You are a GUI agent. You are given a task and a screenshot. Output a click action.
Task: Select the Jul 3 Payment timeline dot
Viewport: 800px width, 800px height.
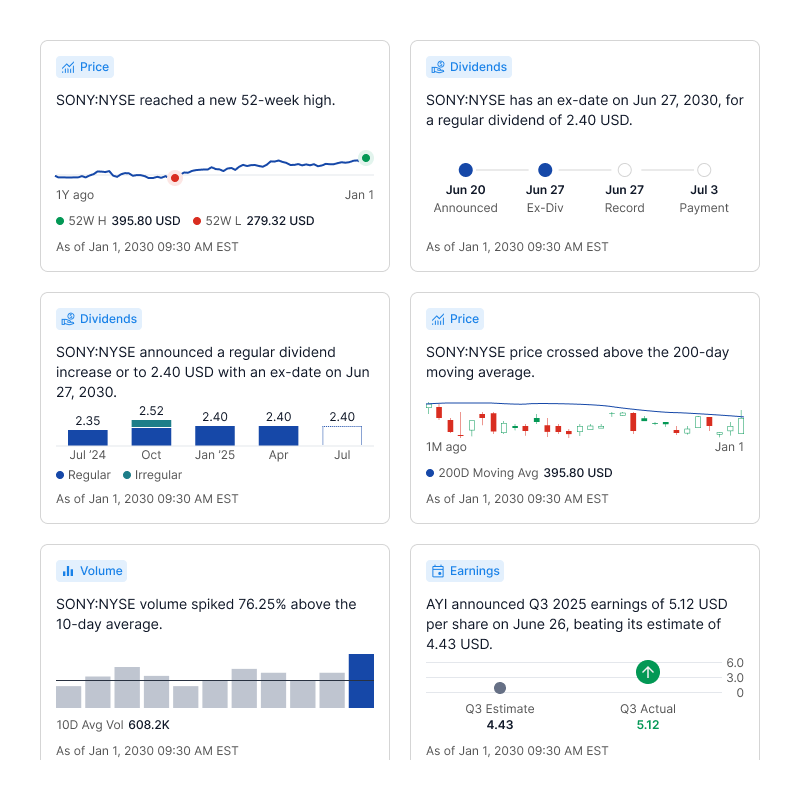704,170
